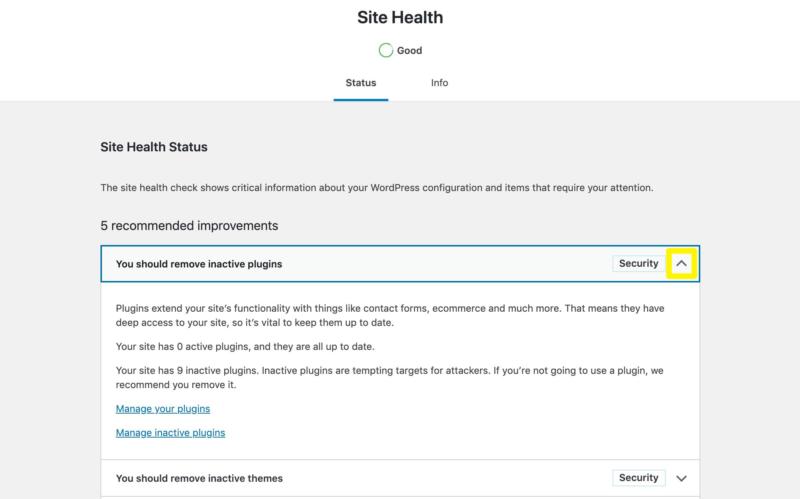Click Security badge on inactive themes row
800x499 pixels.
(639, 478)
